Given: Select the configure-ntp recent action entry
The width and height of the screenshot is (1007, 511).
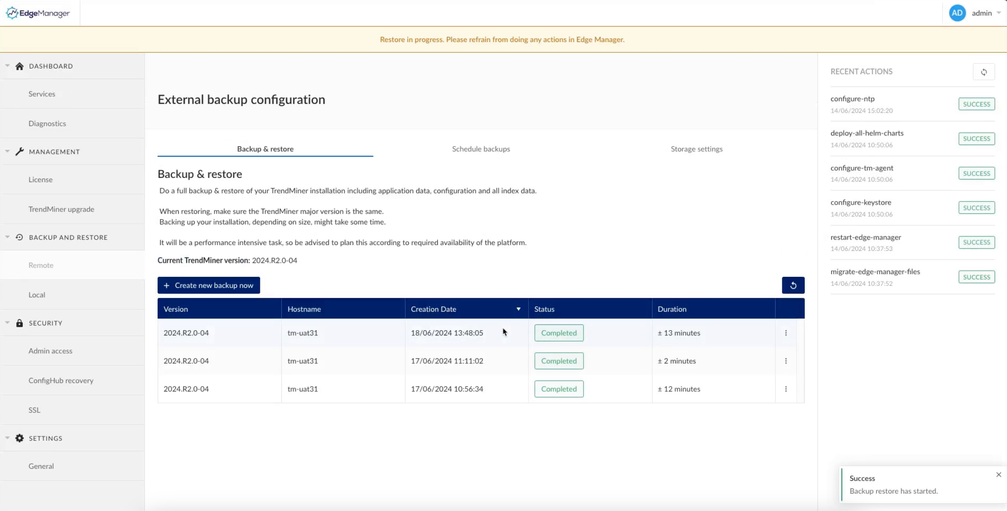Looking at the screenshot, I should (853, 99).
